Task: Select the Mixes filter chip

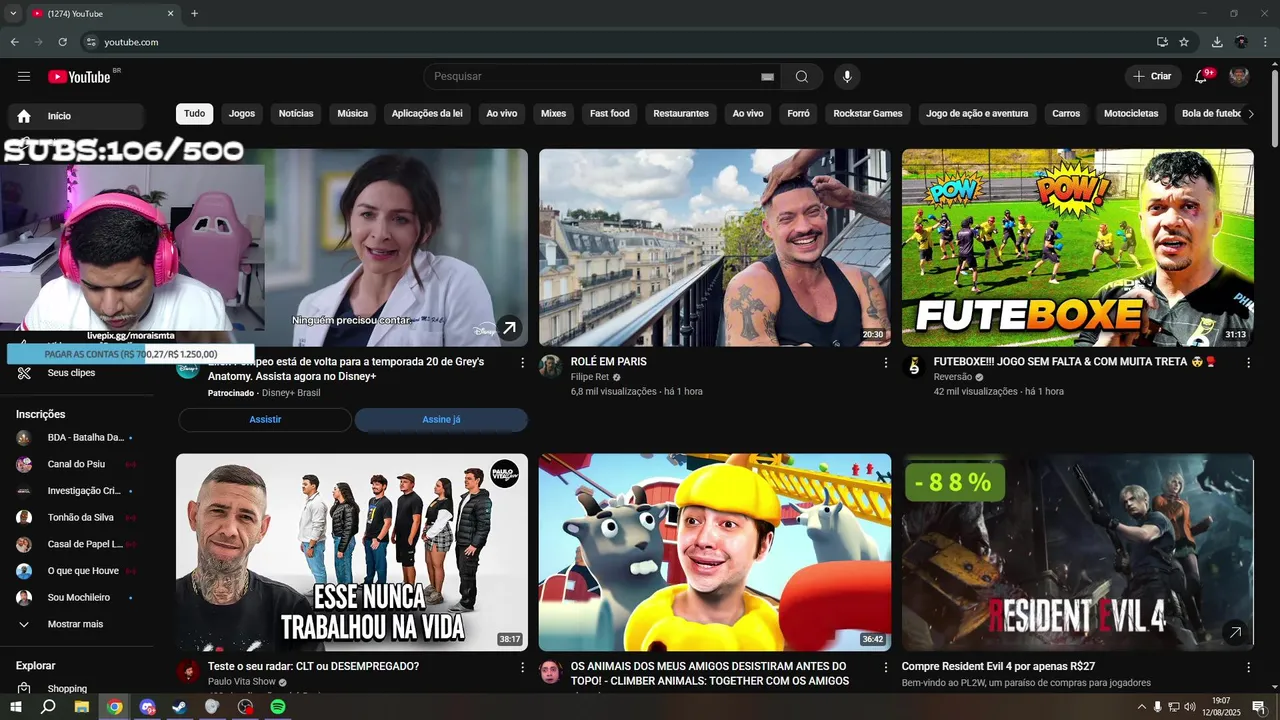Action: click(553, 113)
